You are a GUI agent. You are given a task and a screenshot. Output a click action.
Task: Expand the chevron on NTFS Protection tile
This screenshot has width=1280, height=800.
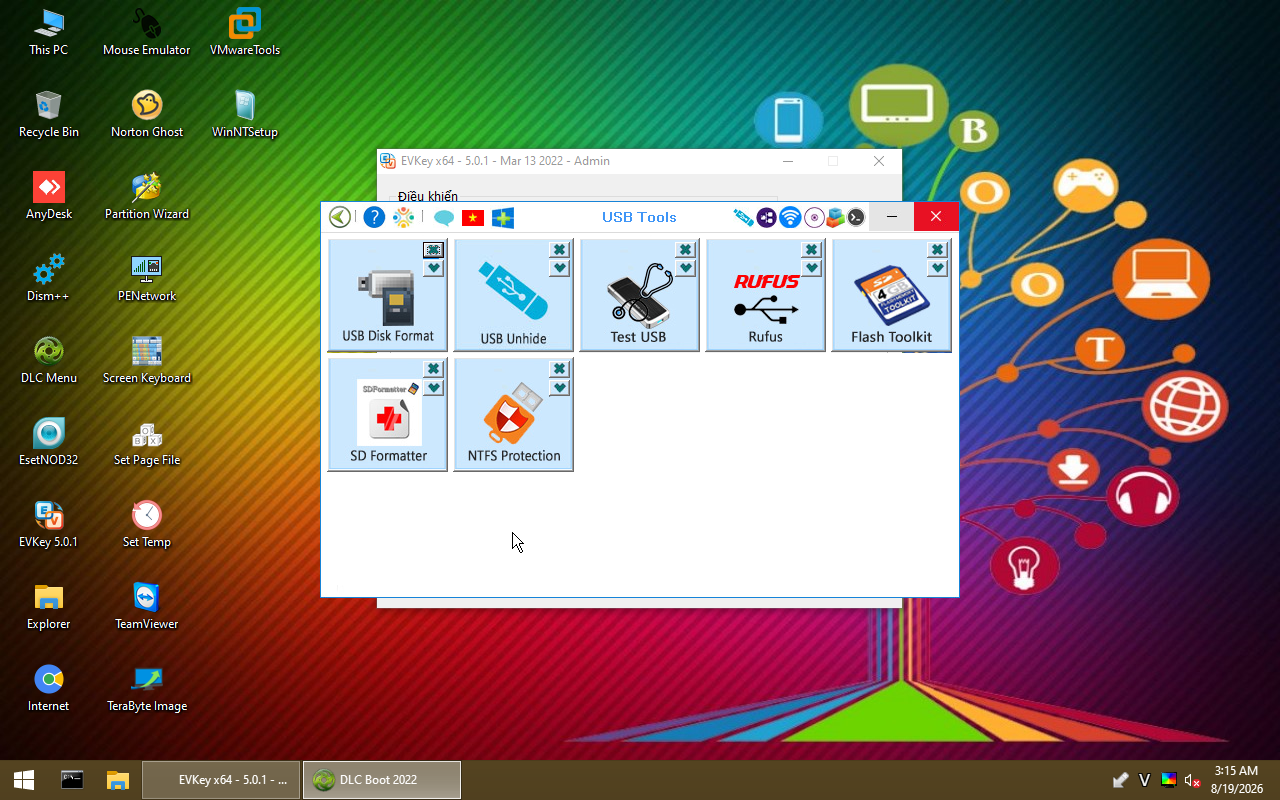[x=559, y=387]
